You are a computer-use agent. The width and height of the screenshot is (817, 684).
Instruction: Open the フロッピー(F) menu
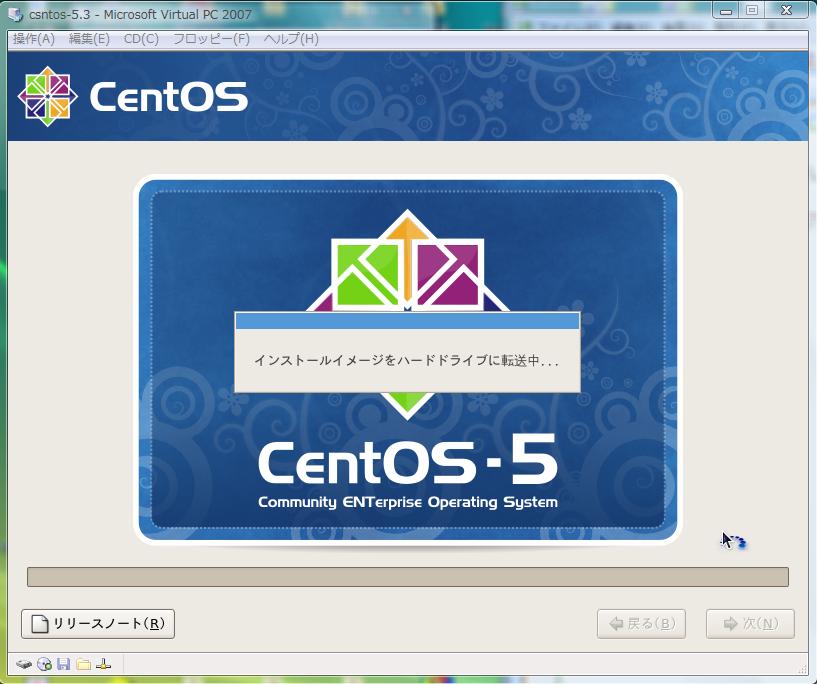(211, 39)
